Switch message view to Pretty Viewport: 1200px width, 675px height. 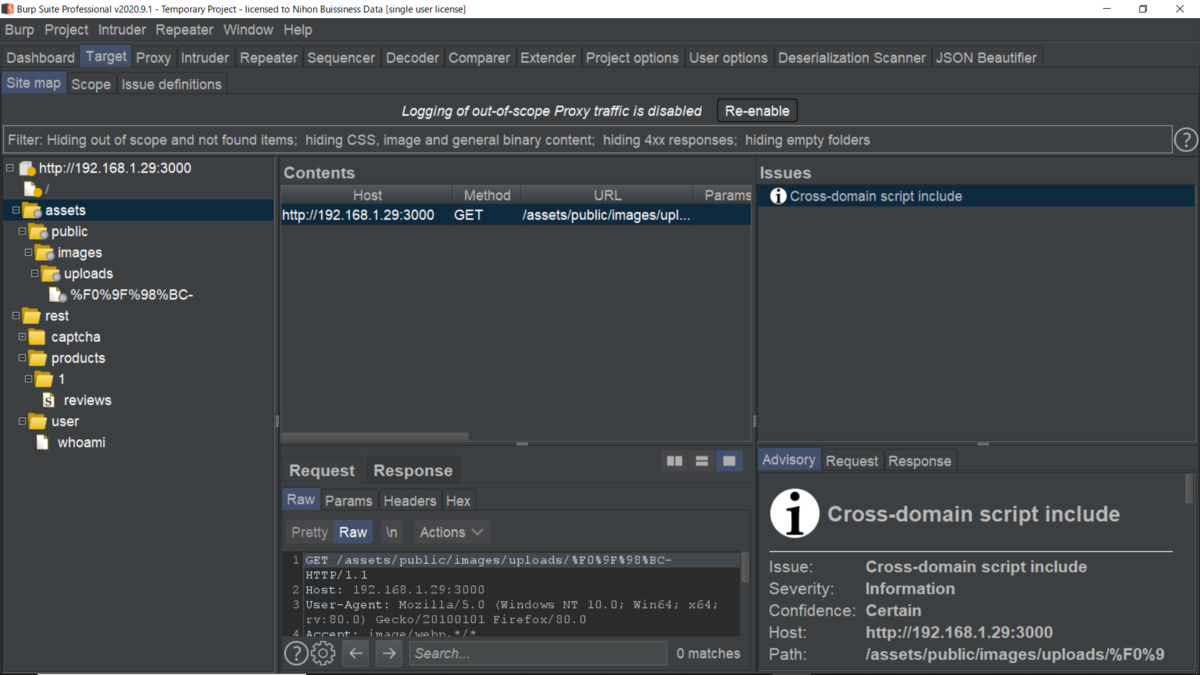coord(309,532)
